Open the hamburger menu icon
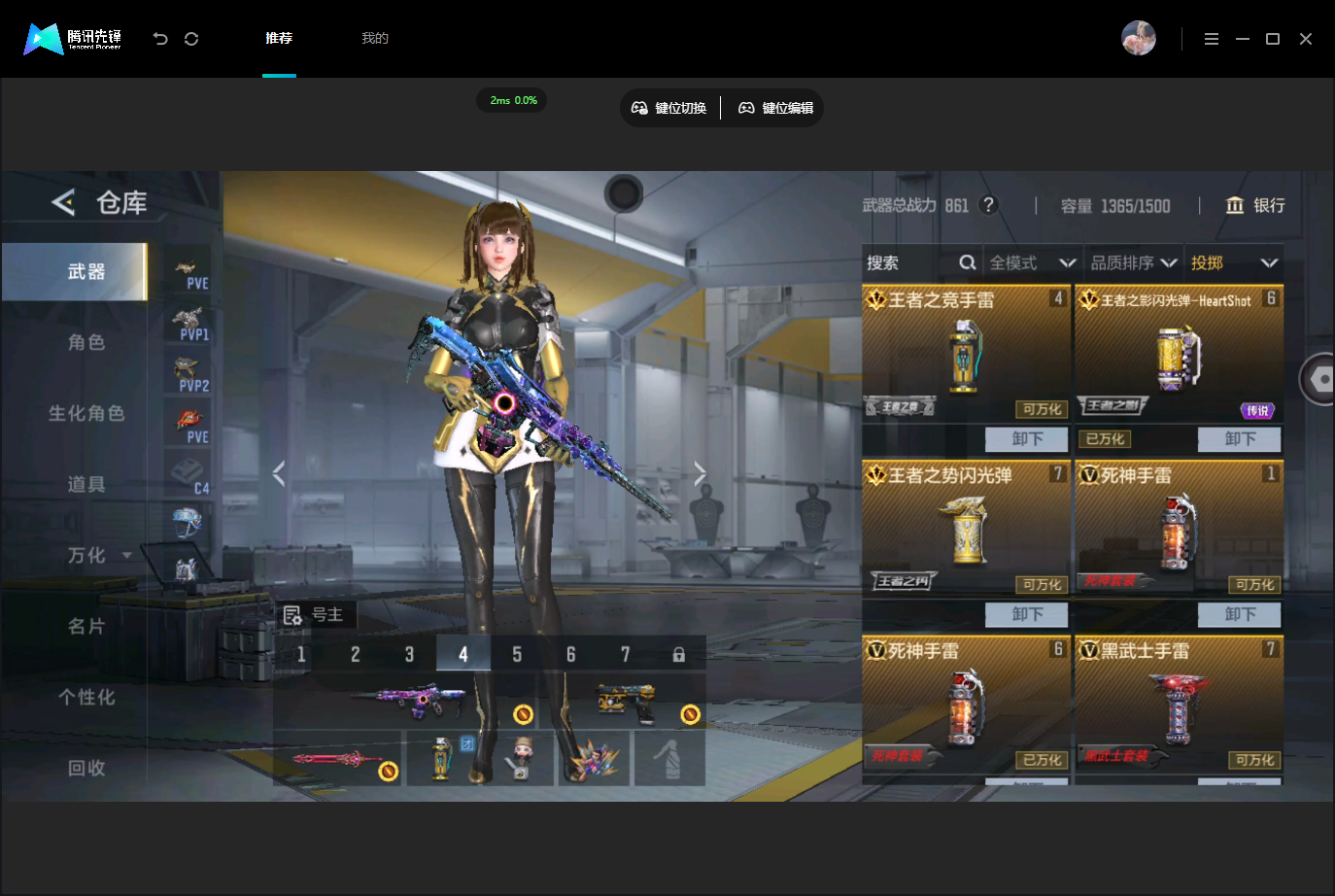This screenshot has width=1335, height=896. pos(1212,39)
